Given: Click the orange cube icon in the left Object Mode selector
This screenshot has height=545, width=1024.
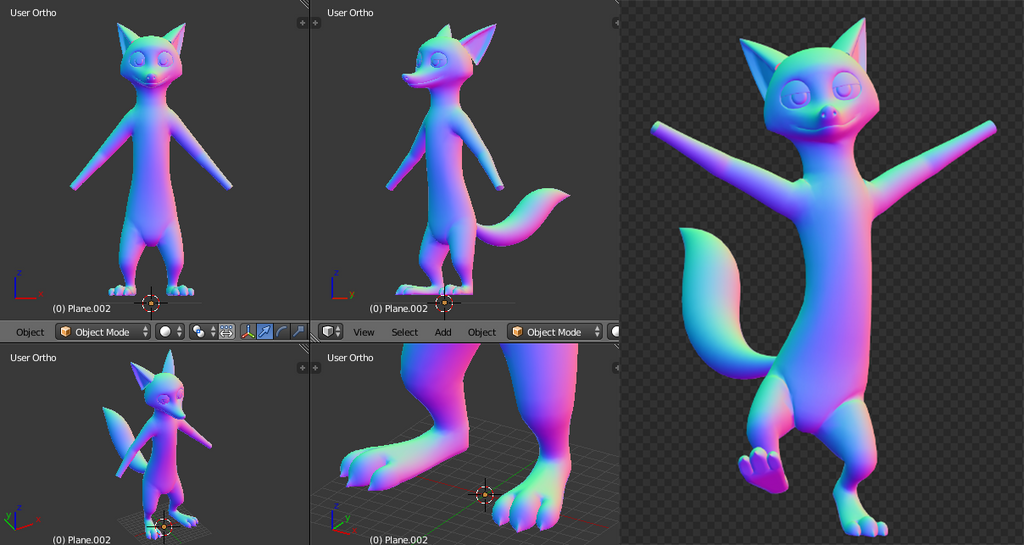Looking at the screenshot, I should [65, 332].
